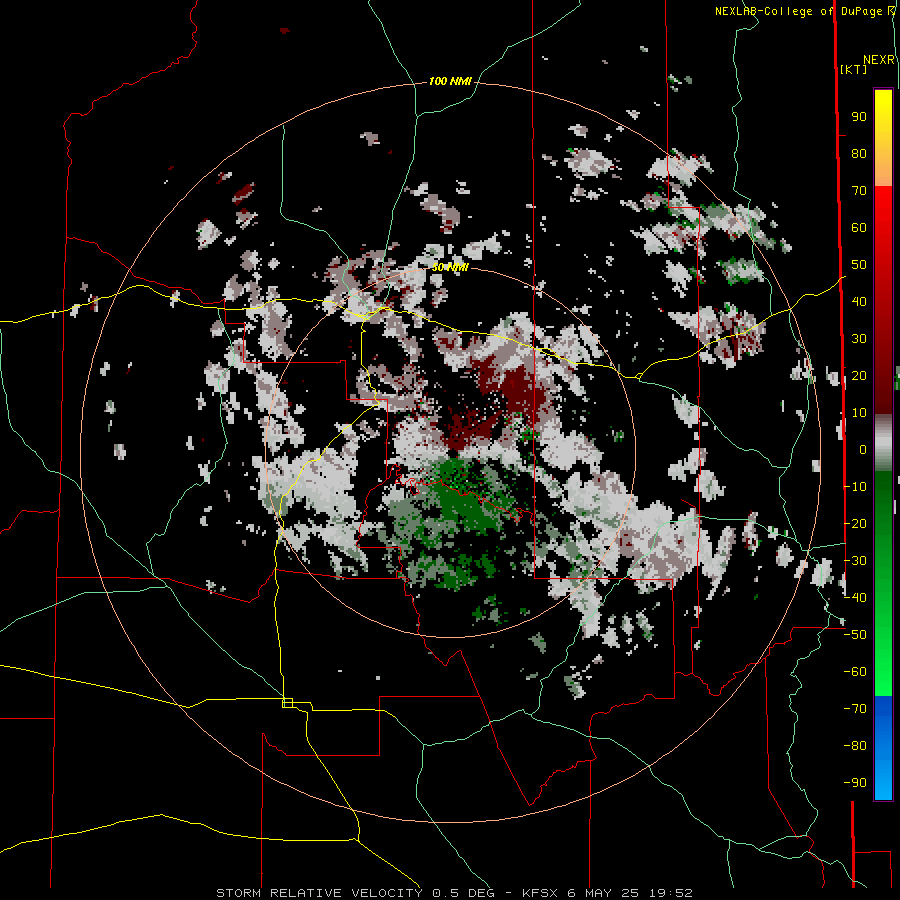Click the 0 value on velocity scale

(x=863, y=449)
